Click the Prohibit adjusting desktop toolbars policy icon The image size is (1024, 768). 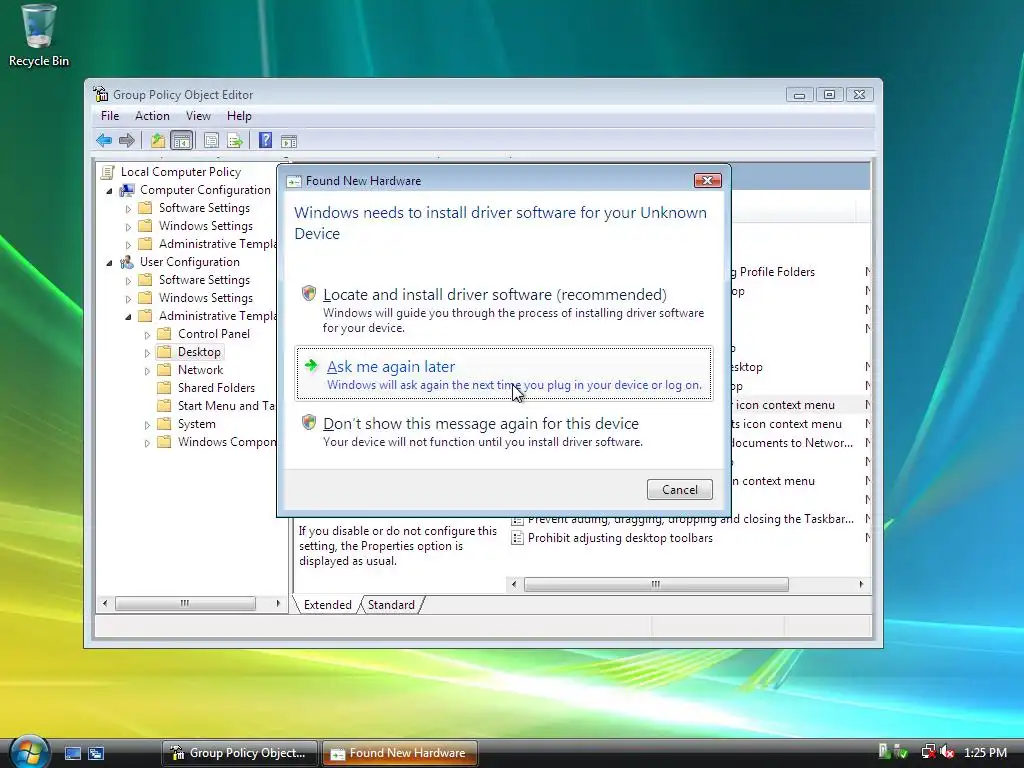(517, 538)
